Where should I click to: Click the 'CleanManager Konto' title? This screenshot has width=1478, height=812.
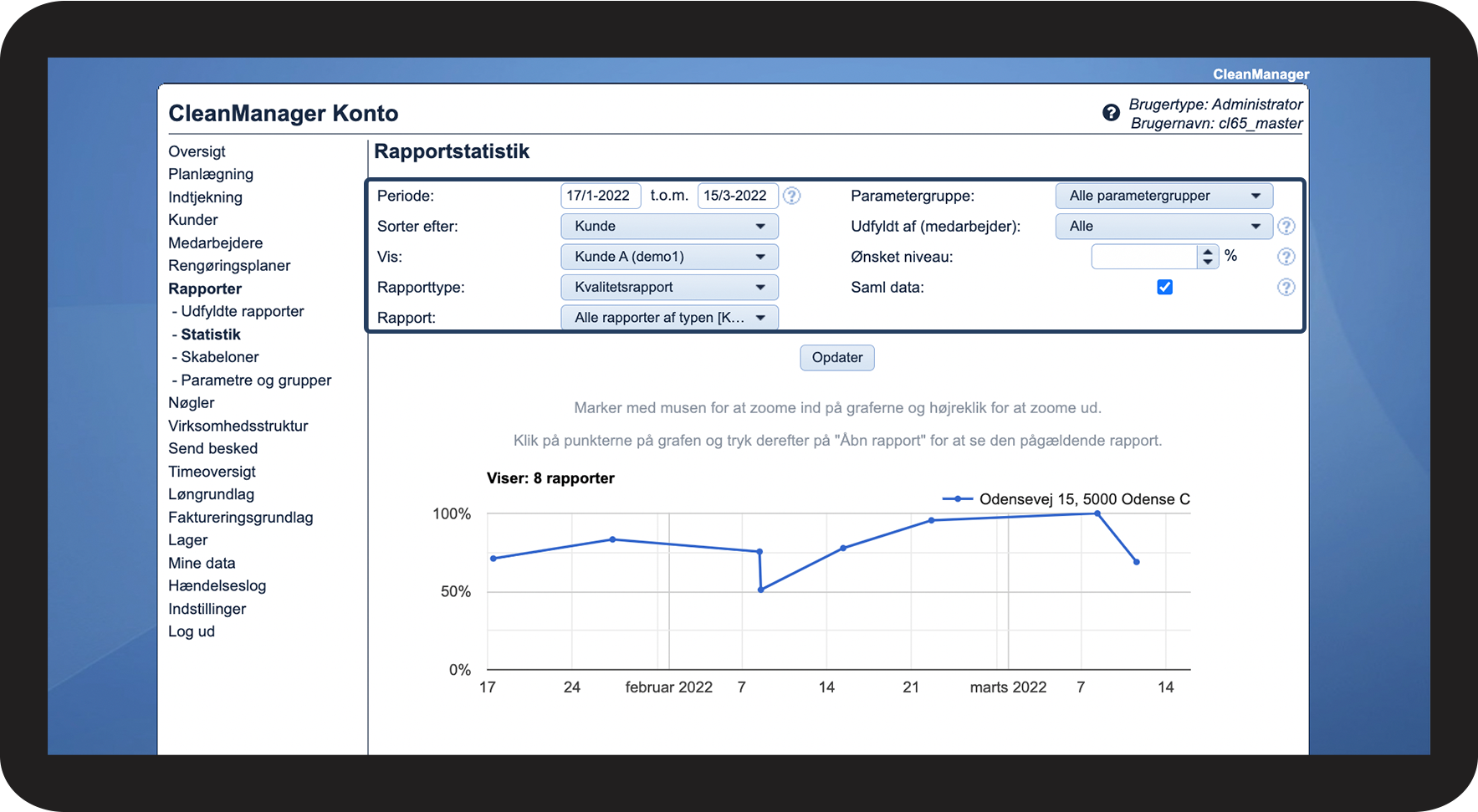coord(284,114)
